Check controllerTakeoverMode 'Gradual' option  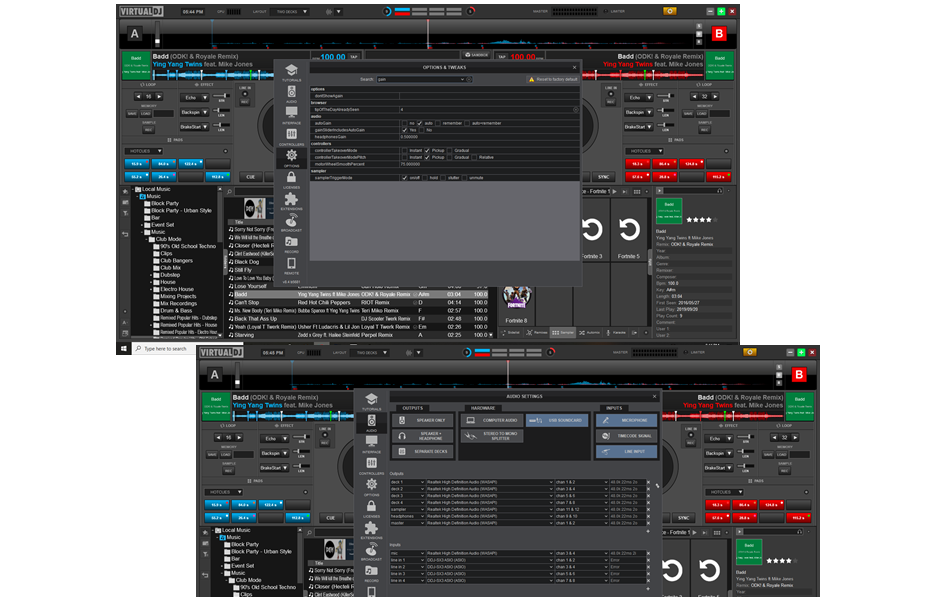[x=450, y=150]
